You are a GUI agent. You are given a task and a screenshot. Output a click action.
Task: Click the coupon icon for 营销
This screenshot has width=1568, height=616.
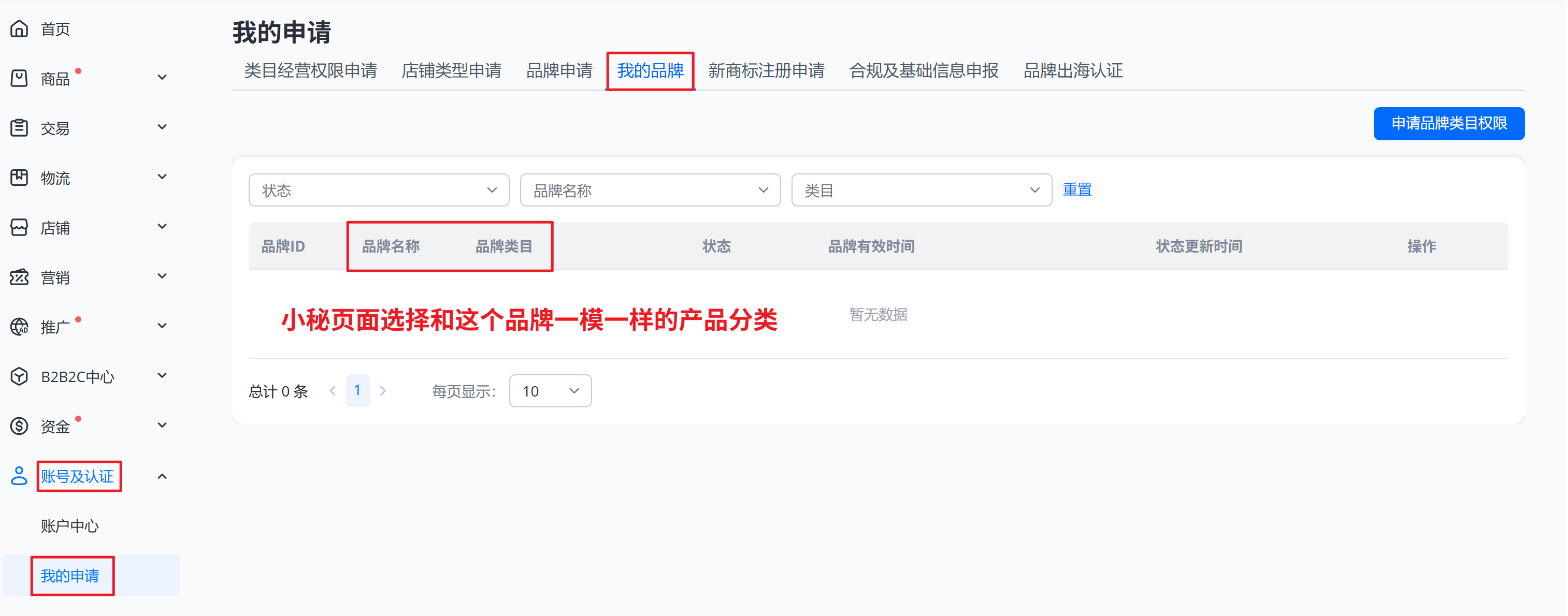pos(20,277)
